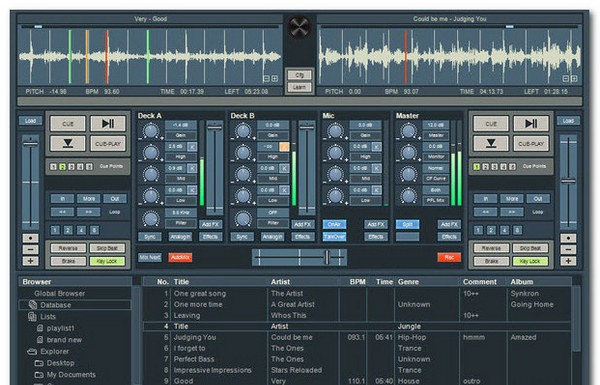Sort tracks by Genre column header
Image resolution: width=600 pixels, height=385 pixels.
click(x=408, y=282)
